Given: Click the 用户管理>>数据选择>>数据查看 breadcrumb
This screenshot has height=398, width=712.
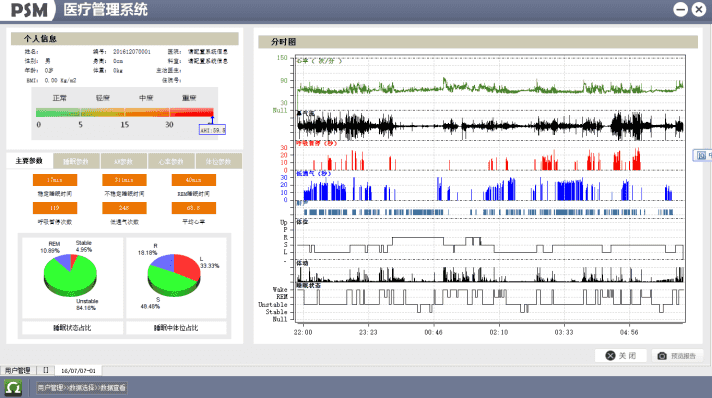Looking at the screenshot, I should [x=81, y=388].
